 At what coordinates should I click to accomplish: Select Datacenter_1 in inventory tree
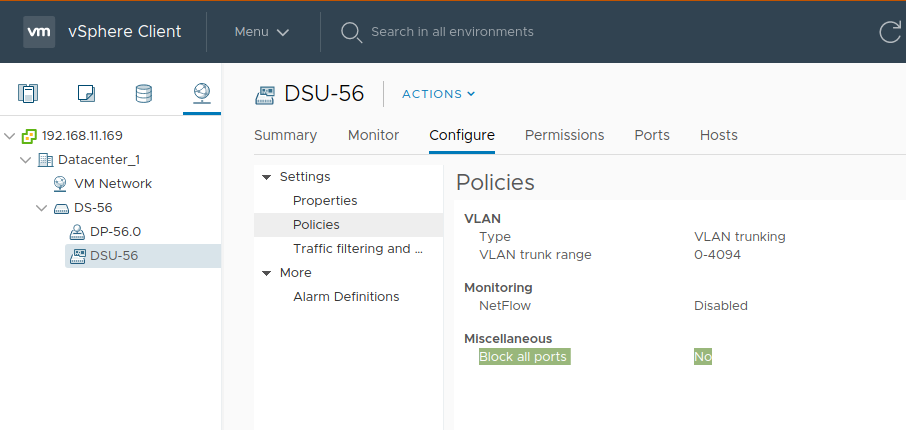point(99,160)
